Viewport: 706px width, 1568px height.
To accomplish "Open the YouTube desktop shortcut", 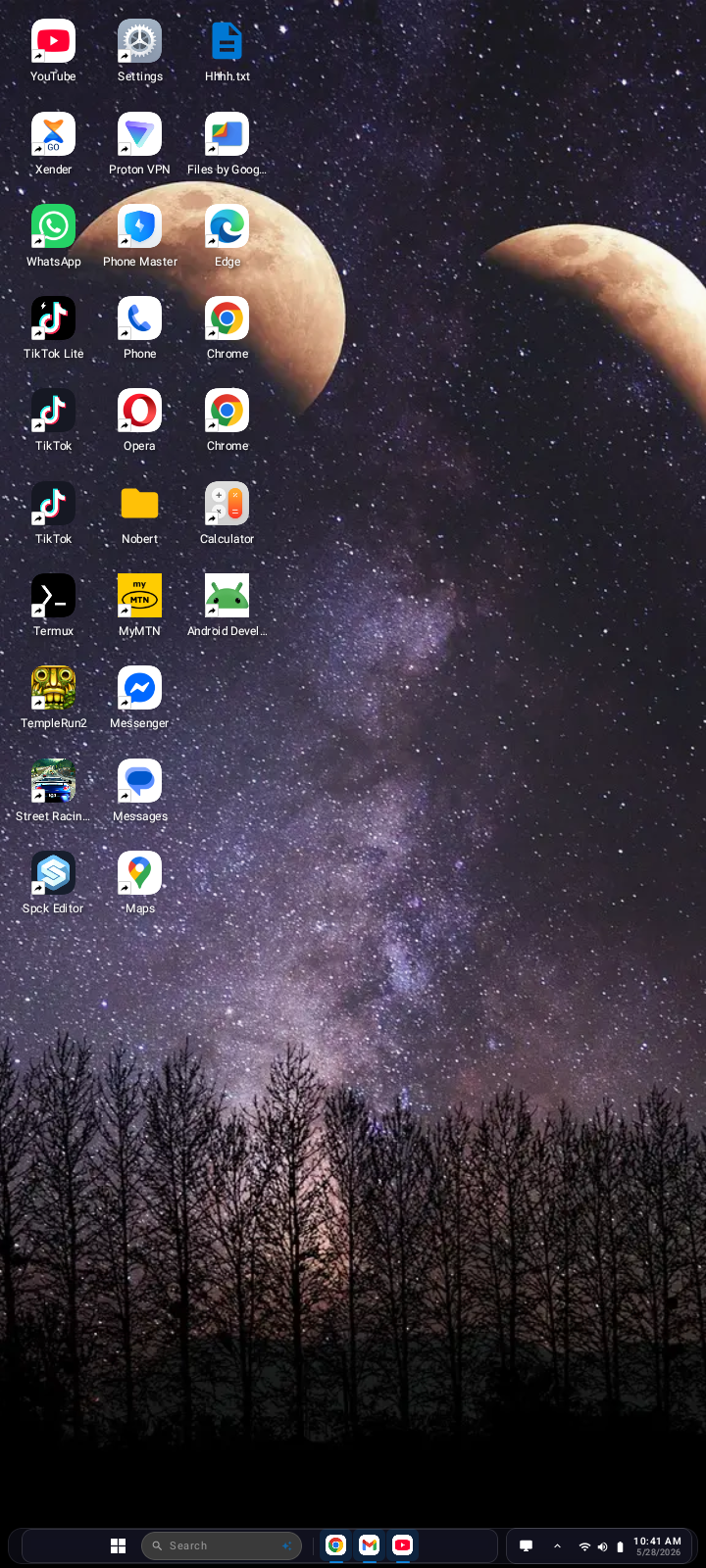I will (x=53, y=42).
